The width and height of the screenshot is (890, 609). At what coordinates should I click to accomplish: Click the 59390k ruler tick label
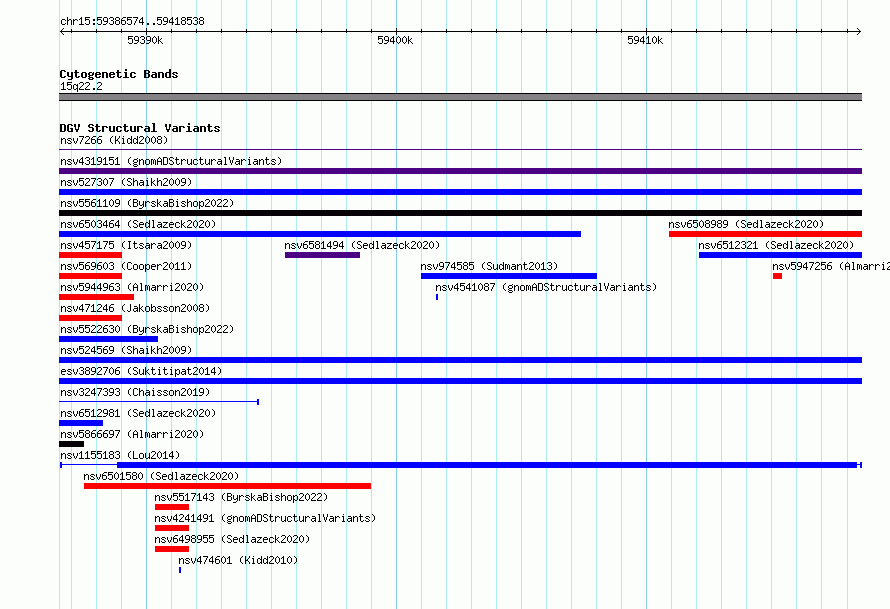point(145,40)
